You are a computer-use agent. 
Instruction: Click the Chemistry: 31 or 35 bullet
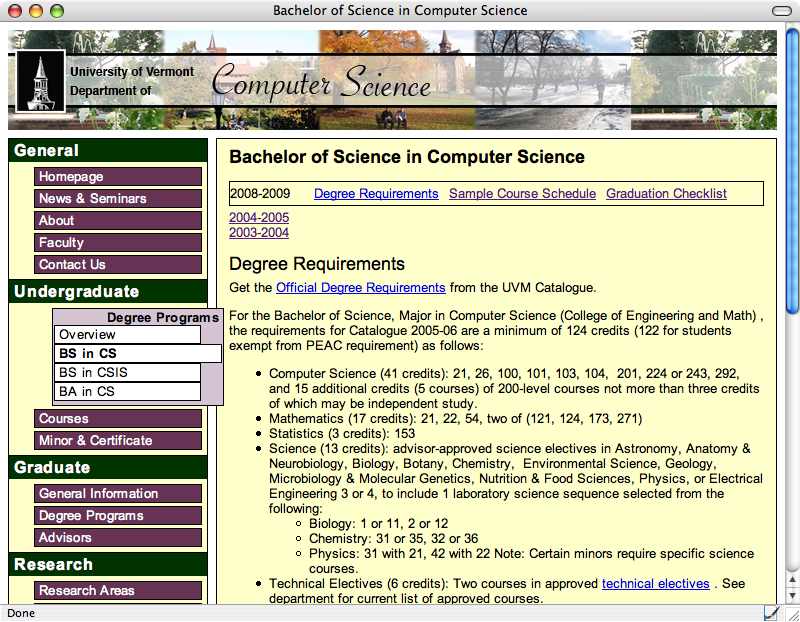393,539
